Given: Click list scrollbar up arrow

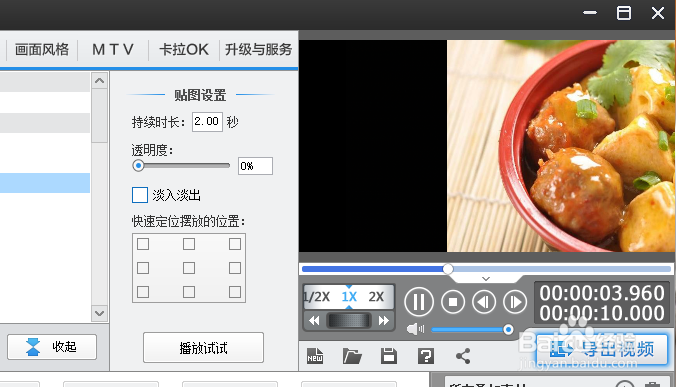Looking at the screenshot, I should (x=100, y=81).
